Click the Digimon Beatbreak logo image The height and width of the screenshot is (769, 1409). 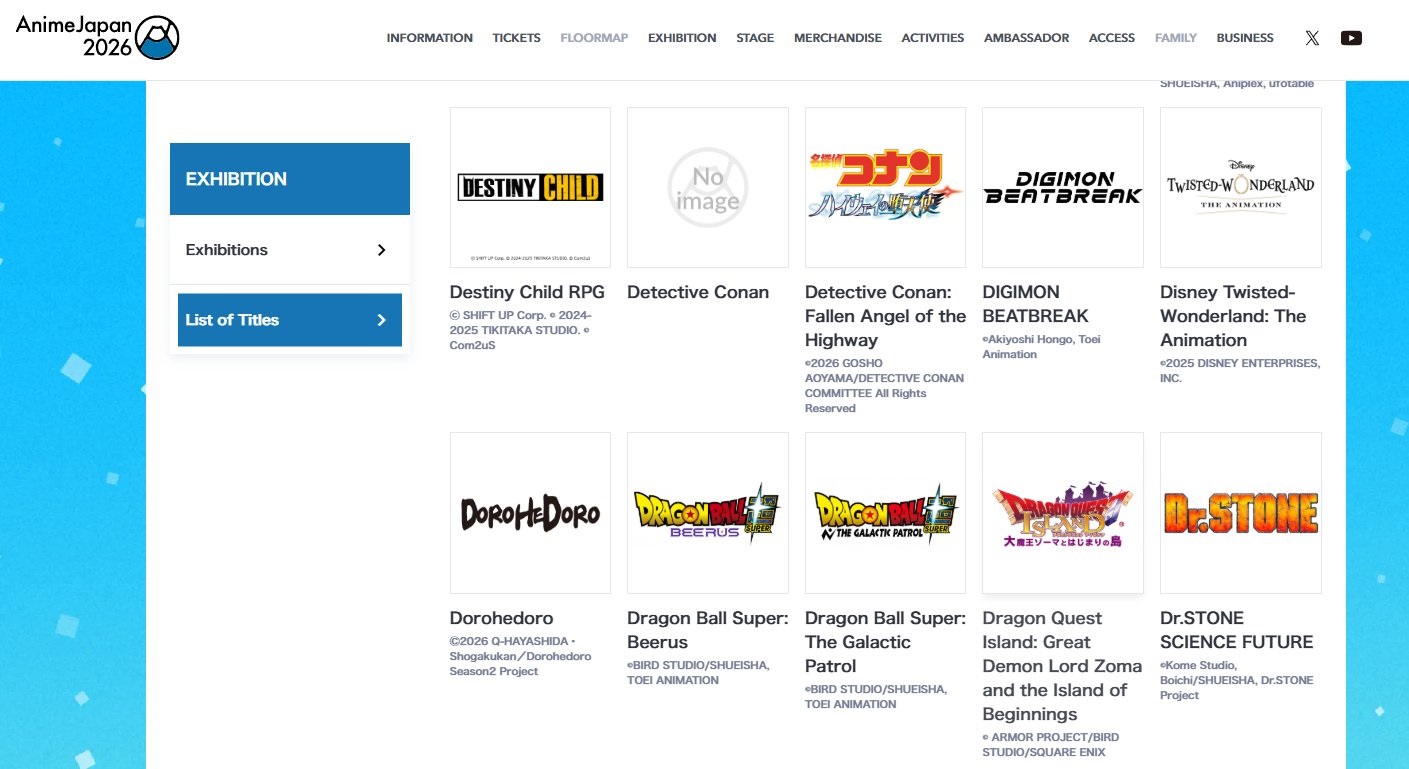coord(1062,187)
